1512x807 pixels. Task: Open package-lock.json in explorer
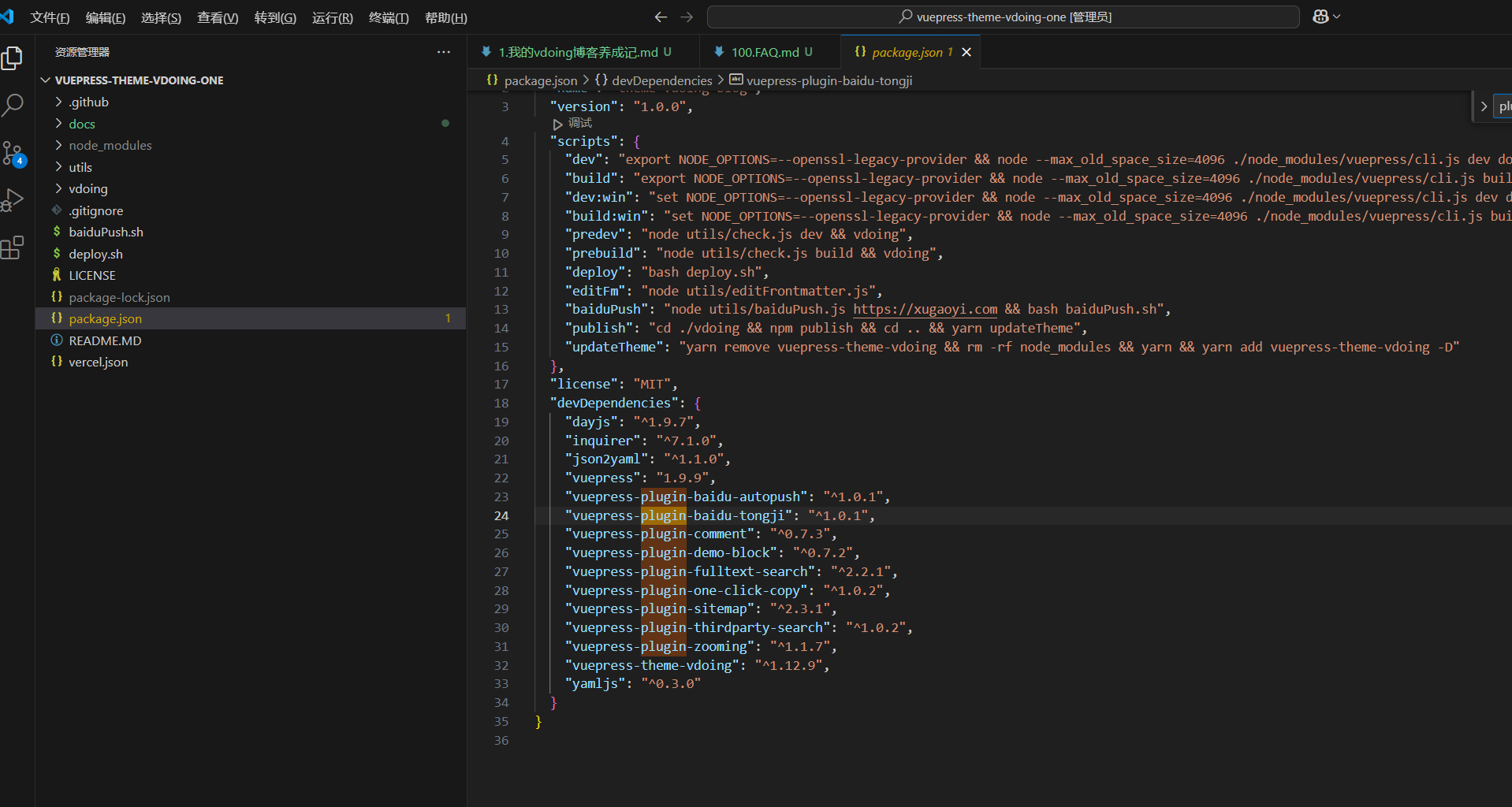[x=251, y=297]
